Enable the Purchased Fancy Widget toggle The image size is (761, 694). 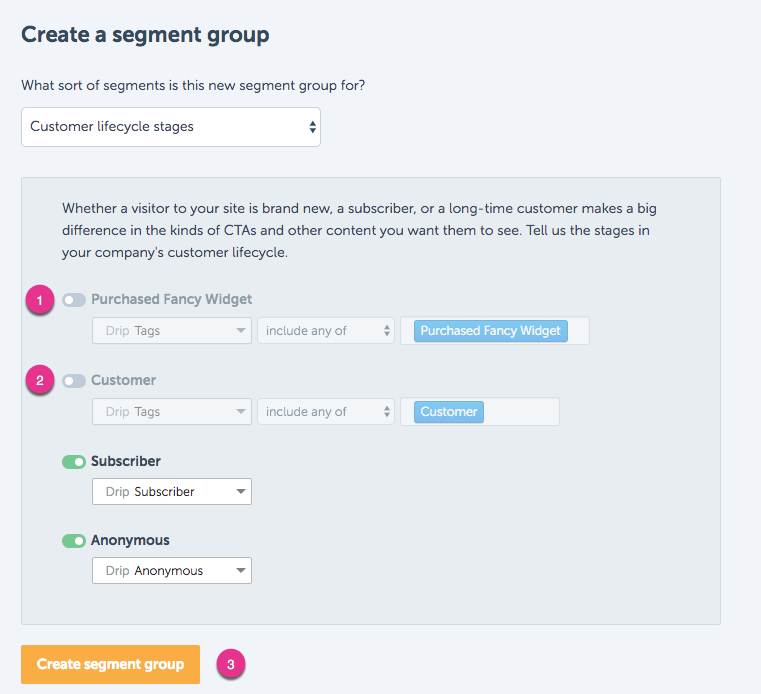[x=74, y=300]
